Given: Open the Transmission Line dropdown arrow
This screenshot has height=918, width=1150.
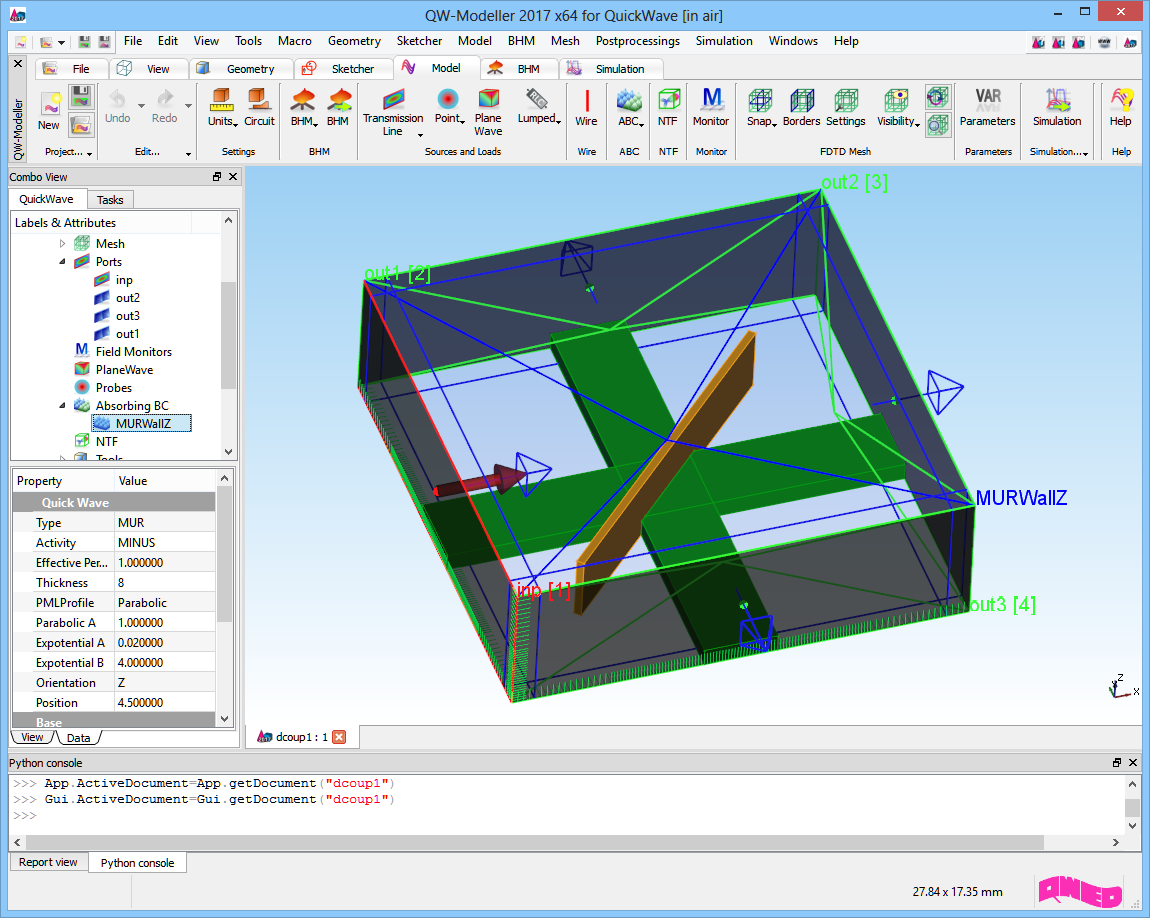Looking at the screenshot, I should tap(420, 135).
